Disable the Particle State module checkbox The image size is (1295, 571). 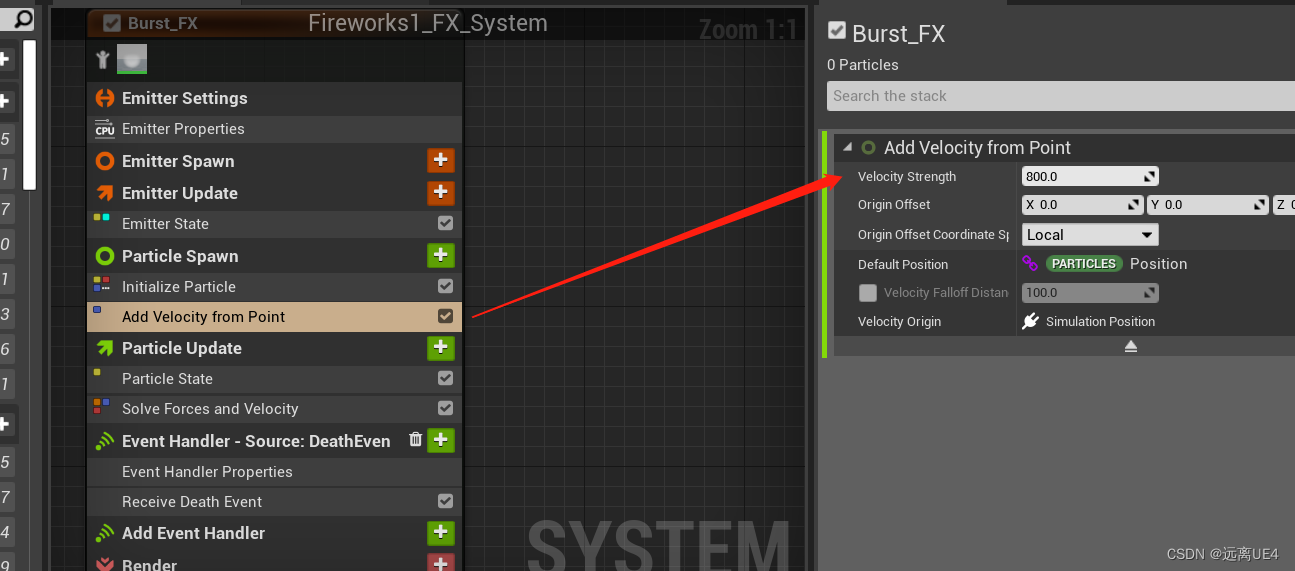[445, 378]
